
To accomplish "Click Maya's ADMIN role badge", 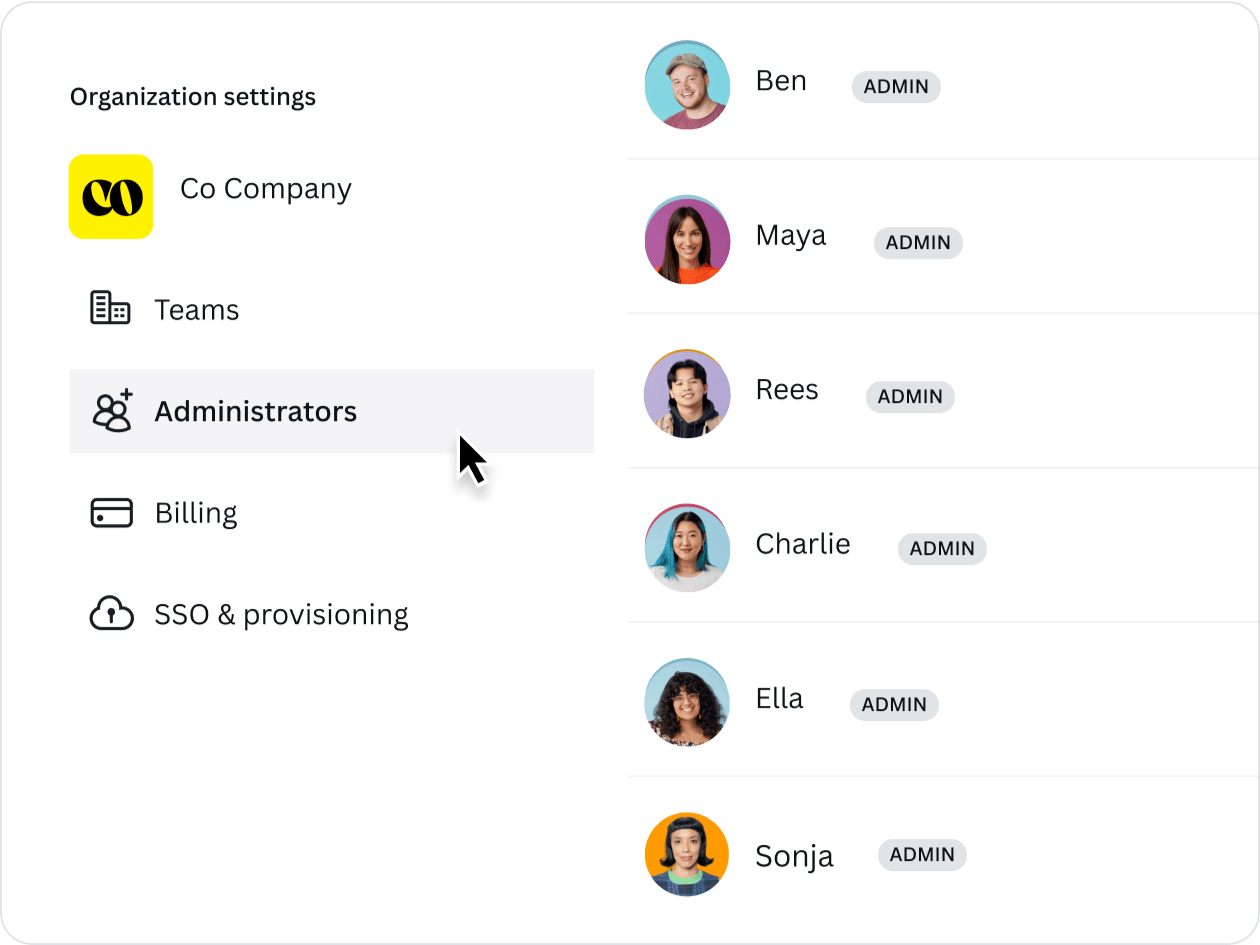I will [x=918, y=243].
